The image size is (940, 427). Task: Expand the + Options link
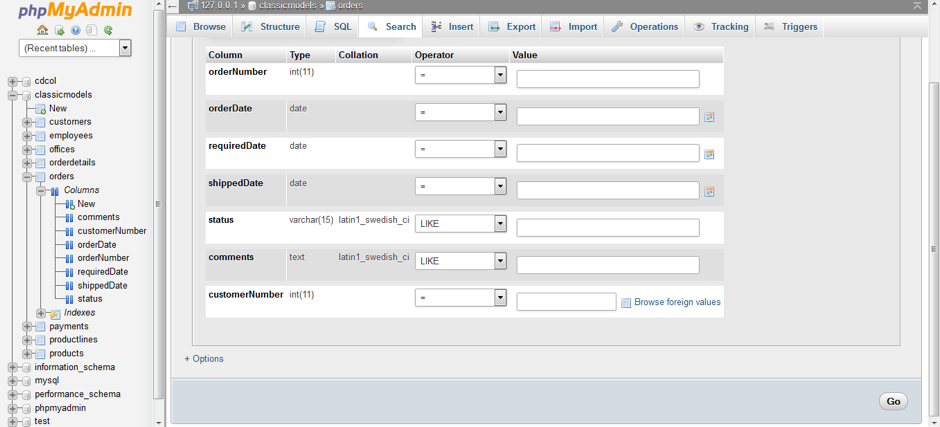click(204, 359)
